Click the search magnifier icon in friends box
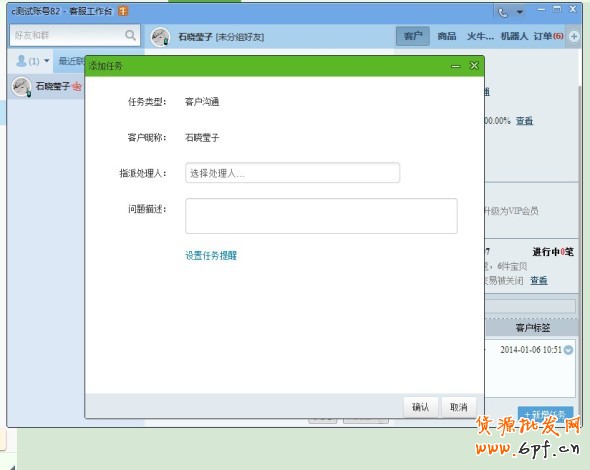Viewport: 590px width, 470px height. tap(130, 35)
